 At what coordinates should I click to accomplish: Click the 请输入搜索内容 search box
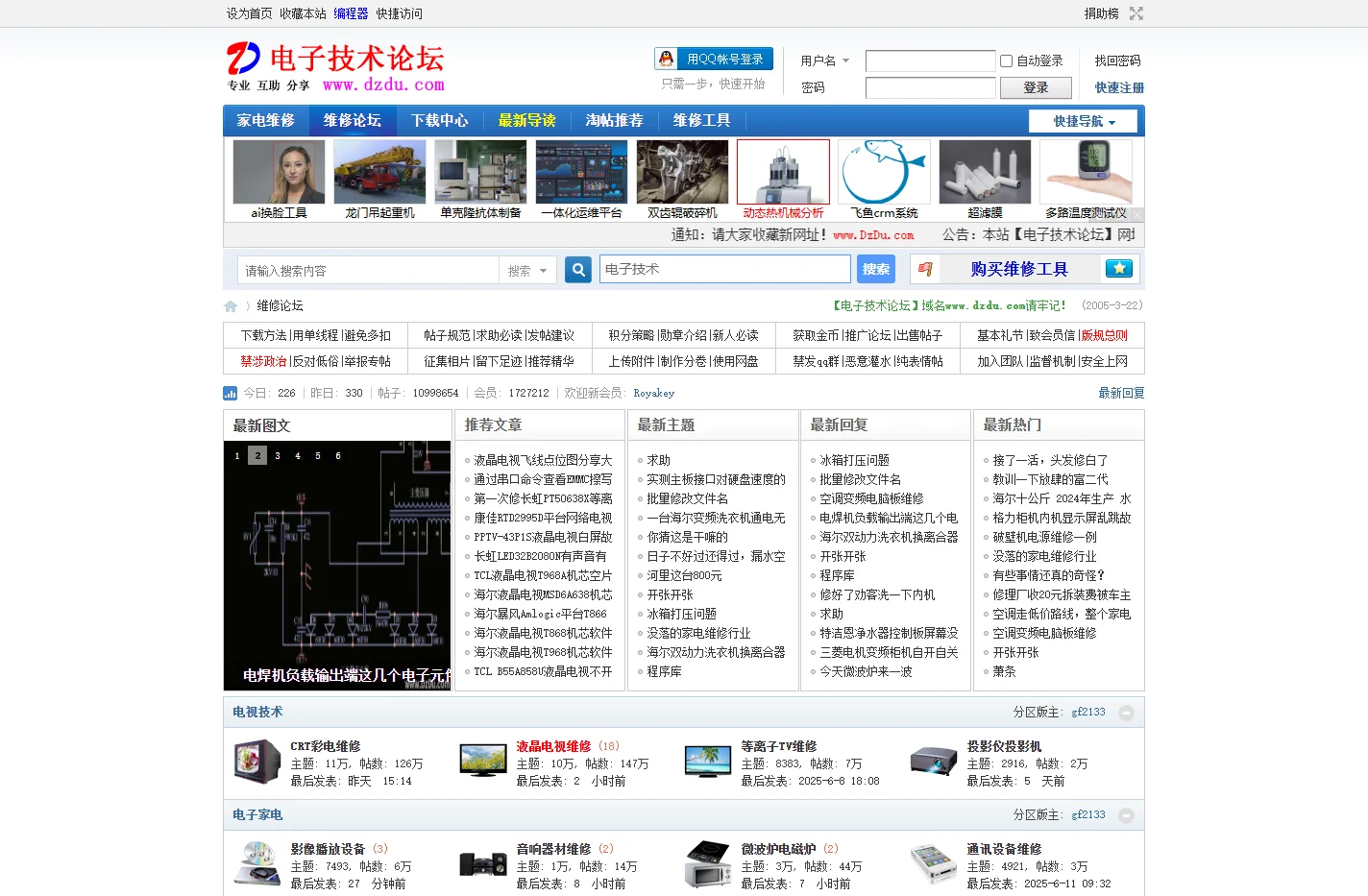point(368,271)
